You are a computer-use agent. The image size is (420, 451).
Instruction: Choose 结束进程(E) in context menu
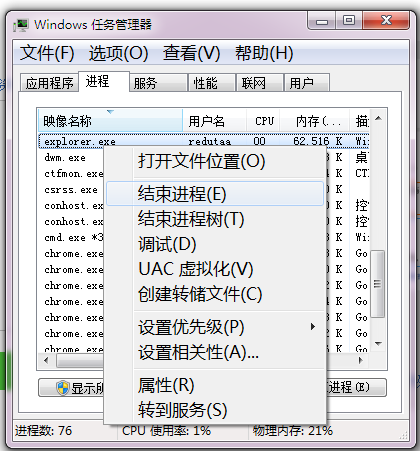point(215,193)
